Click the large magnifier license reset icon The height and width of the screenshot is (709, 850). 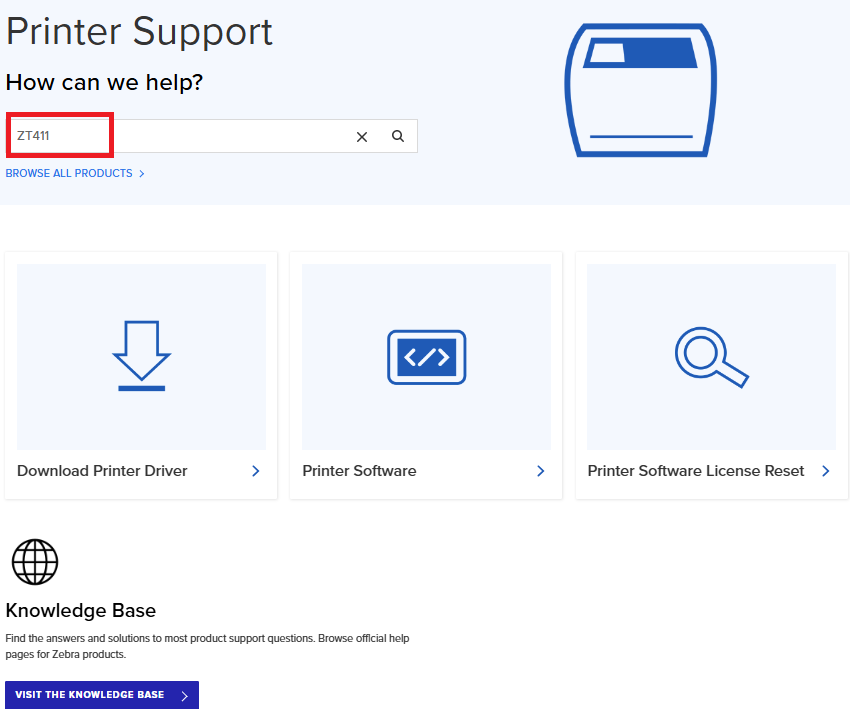711,357
